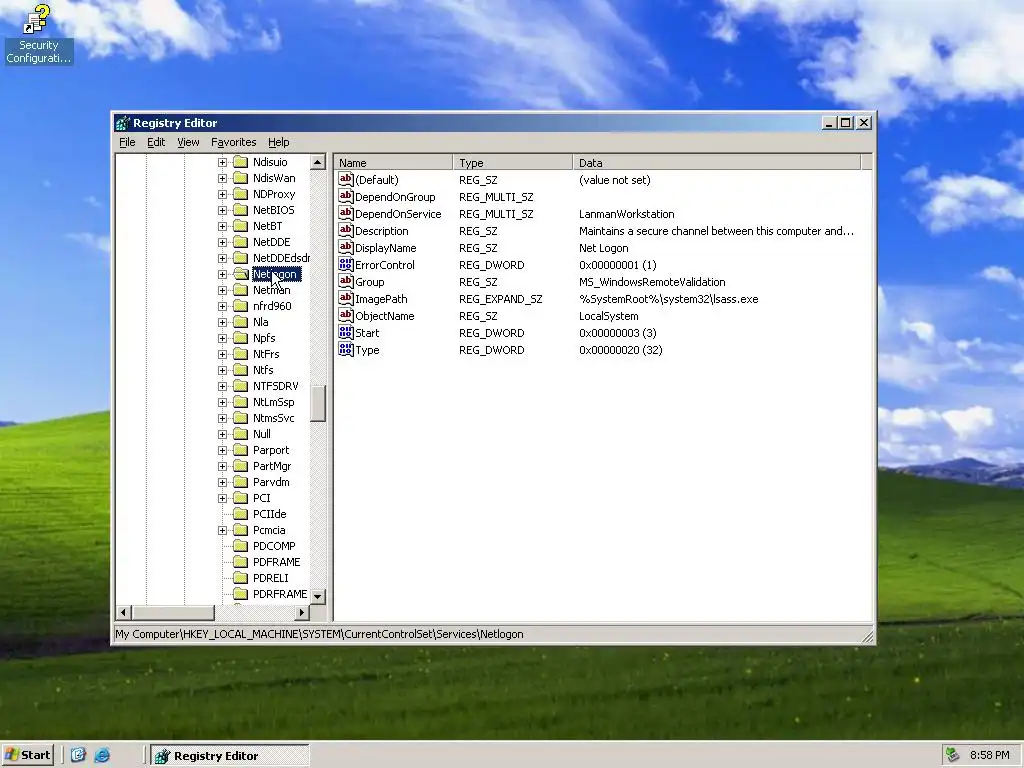Click the NetBIOS folder icon
1024x768 pixels.
click(x=241, y=210)
